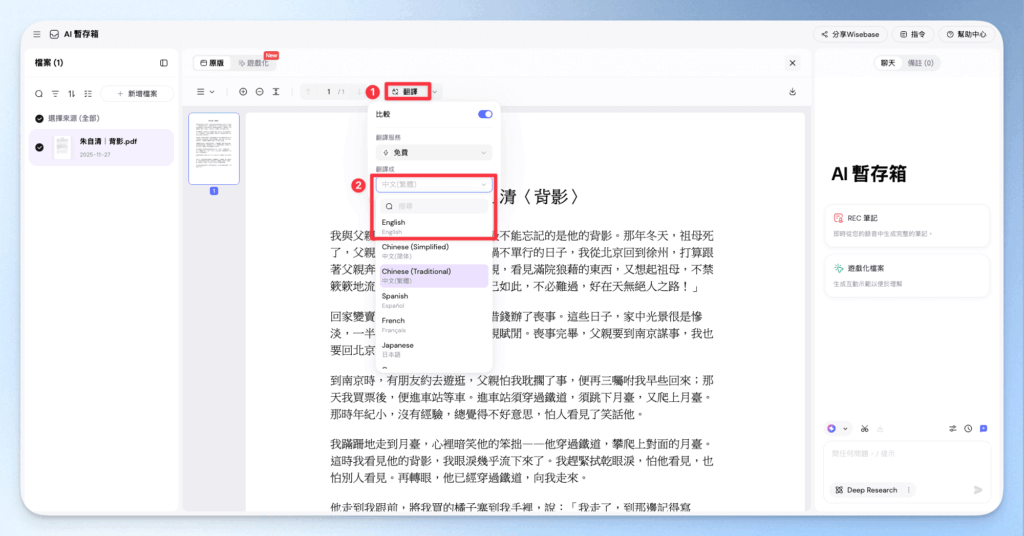This screenshot has width=1024, height=536.
Task: Open the 指令 commands button
Action: point(912,35)
